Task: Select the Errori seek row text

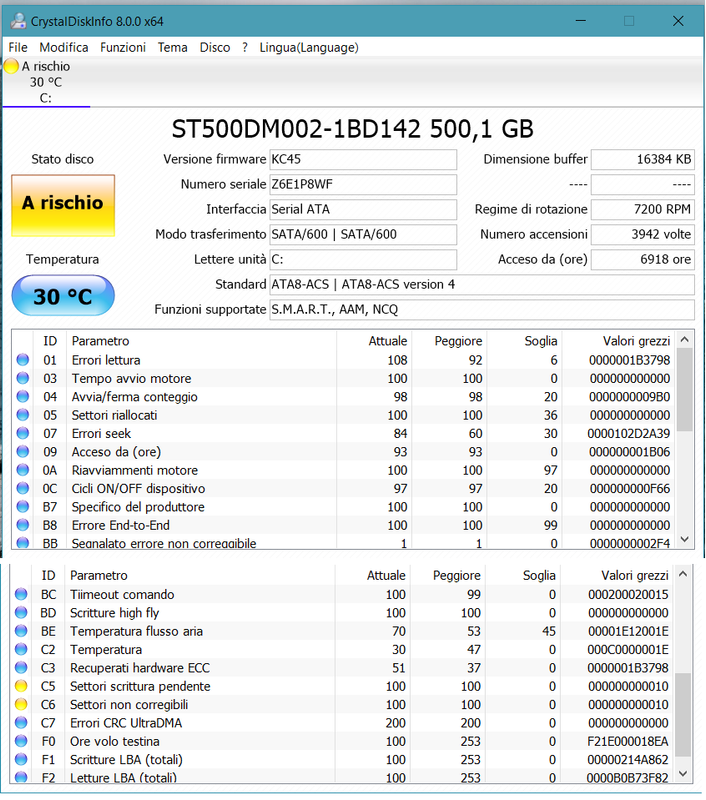Action: point(101,433)
